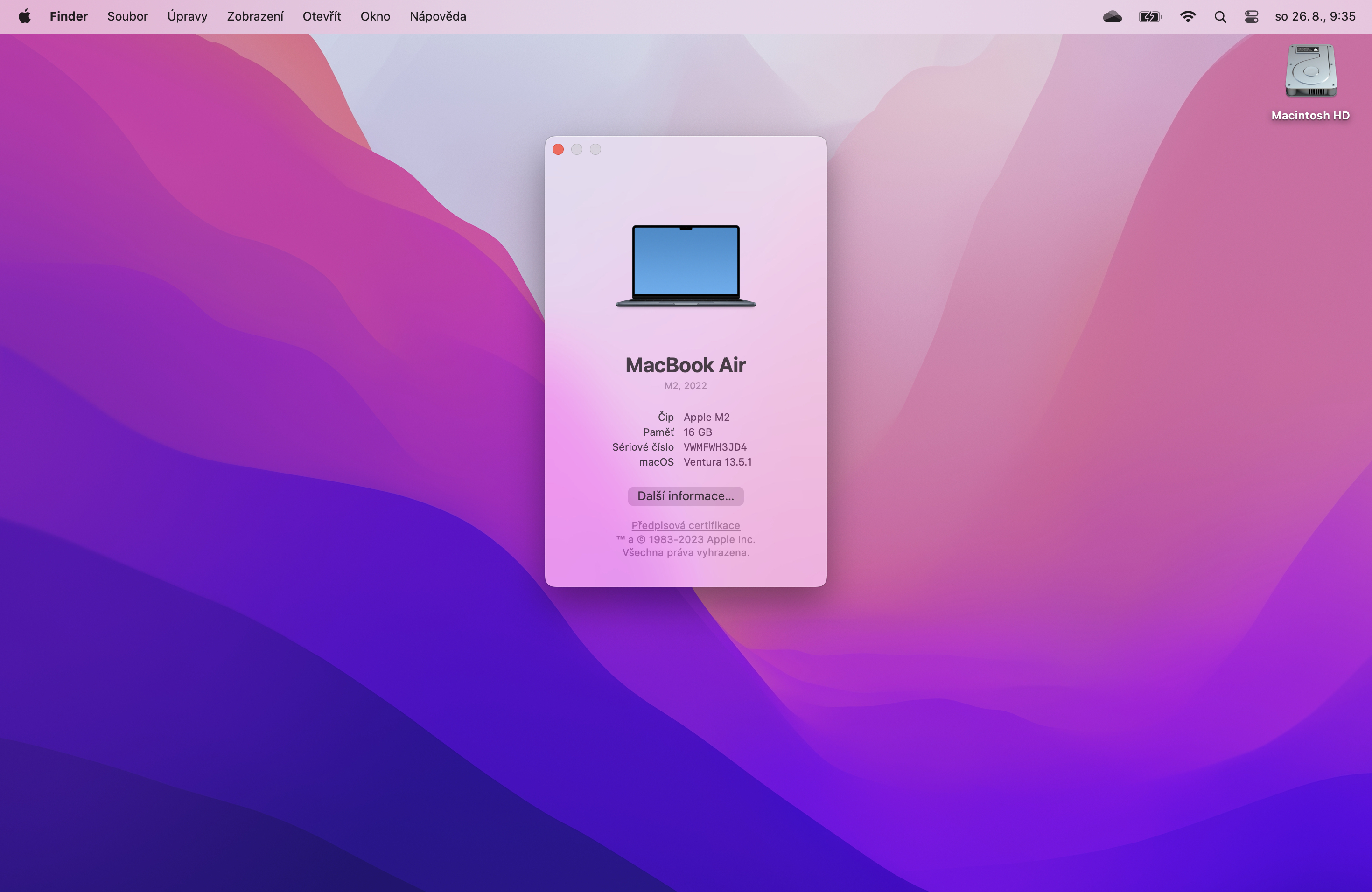Click the battery charging icon
The height and width of the screenshot is (892, 1372).
coord(1149,17)
